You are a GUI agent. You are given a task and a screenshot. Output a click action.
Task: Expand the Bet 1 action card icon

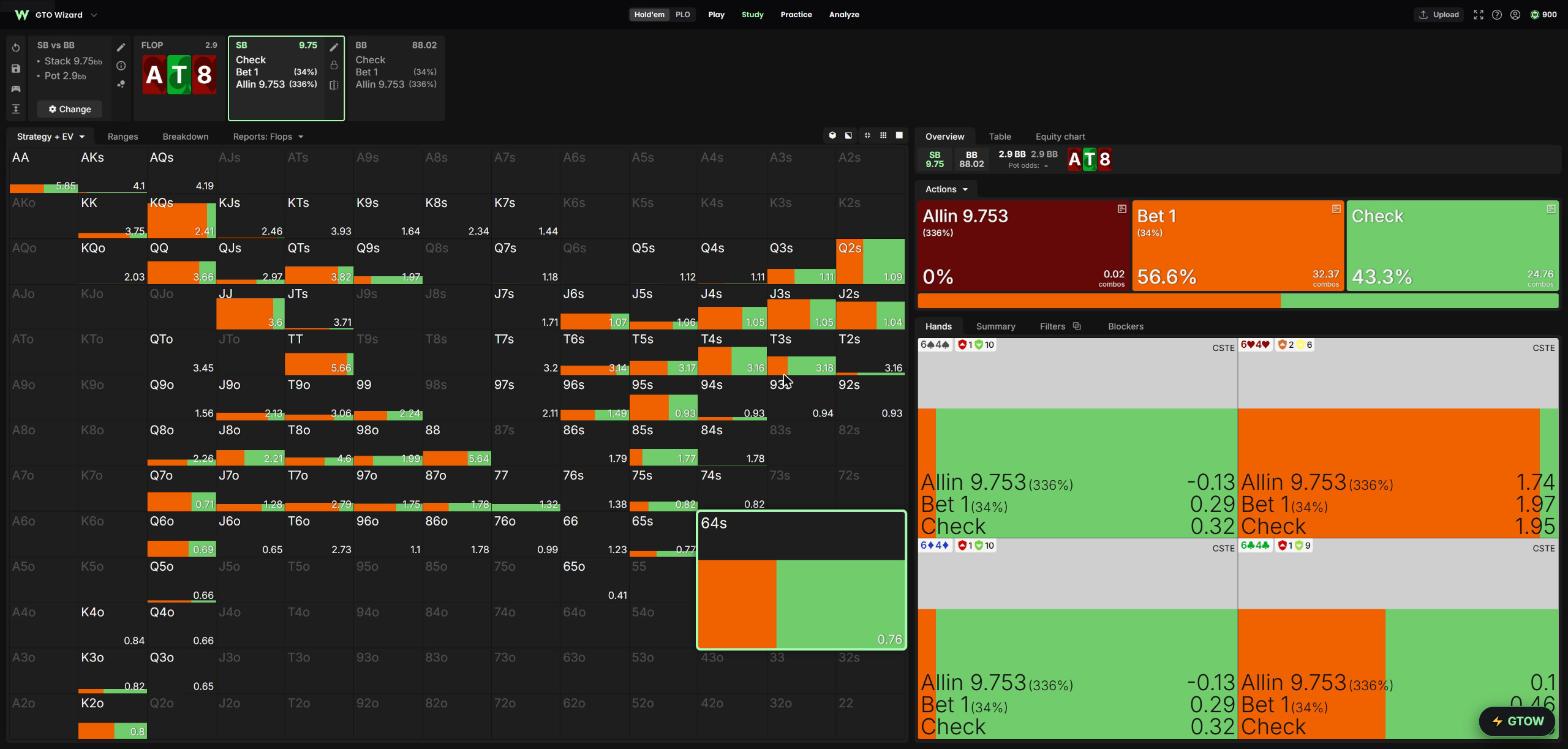(1336, 209)
